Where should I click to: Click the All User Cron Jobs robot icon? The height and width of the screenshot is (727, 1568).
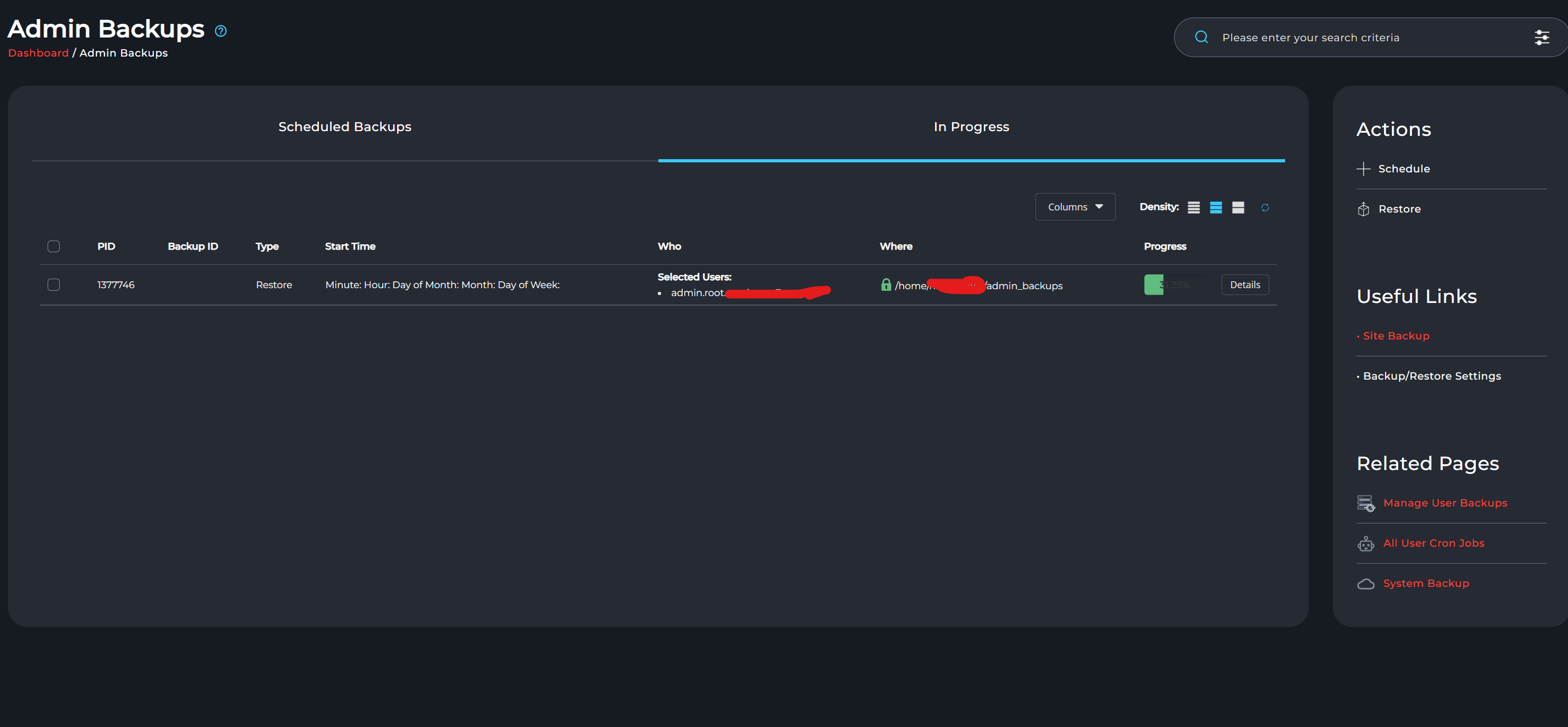[x=1365, y=544]
